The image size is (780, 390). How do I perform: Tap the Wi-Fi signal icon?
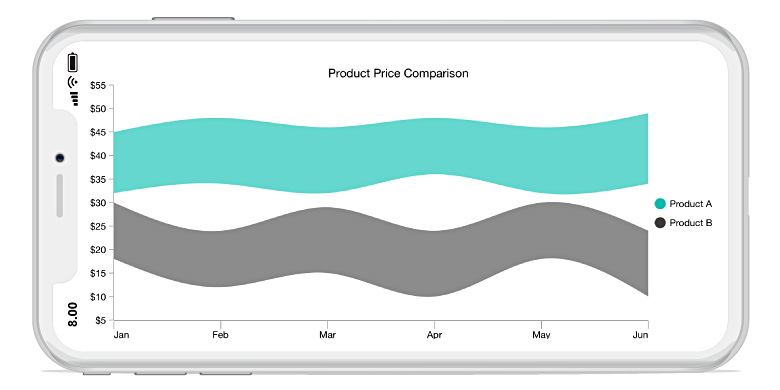click(73, 82)
